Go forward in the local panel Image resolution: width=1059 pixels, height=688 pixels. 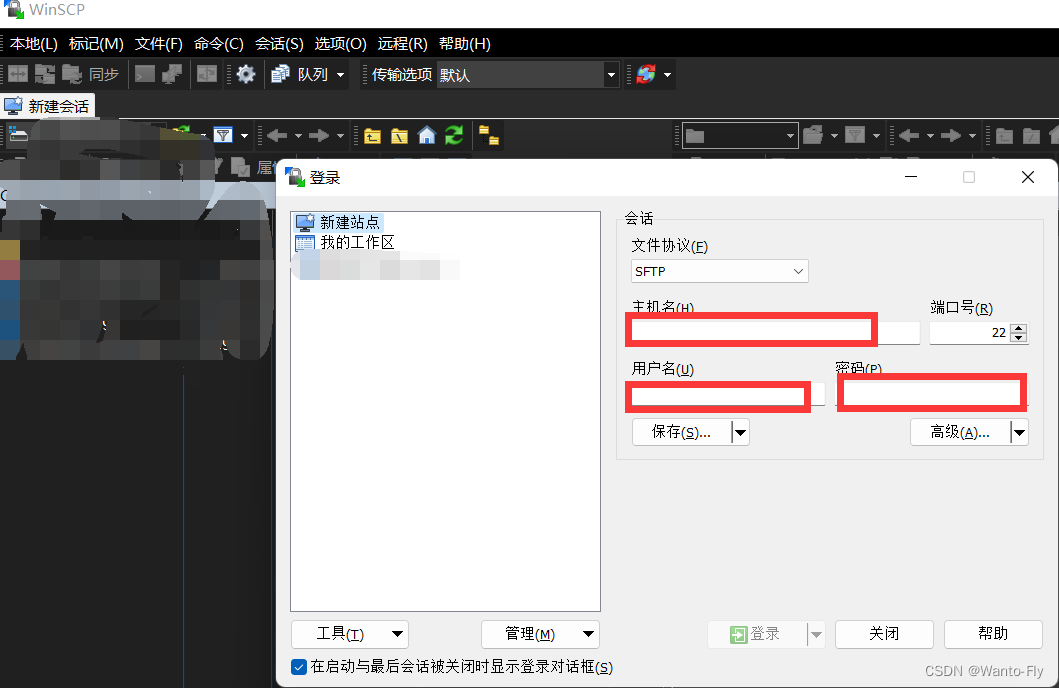pos(319,136)
